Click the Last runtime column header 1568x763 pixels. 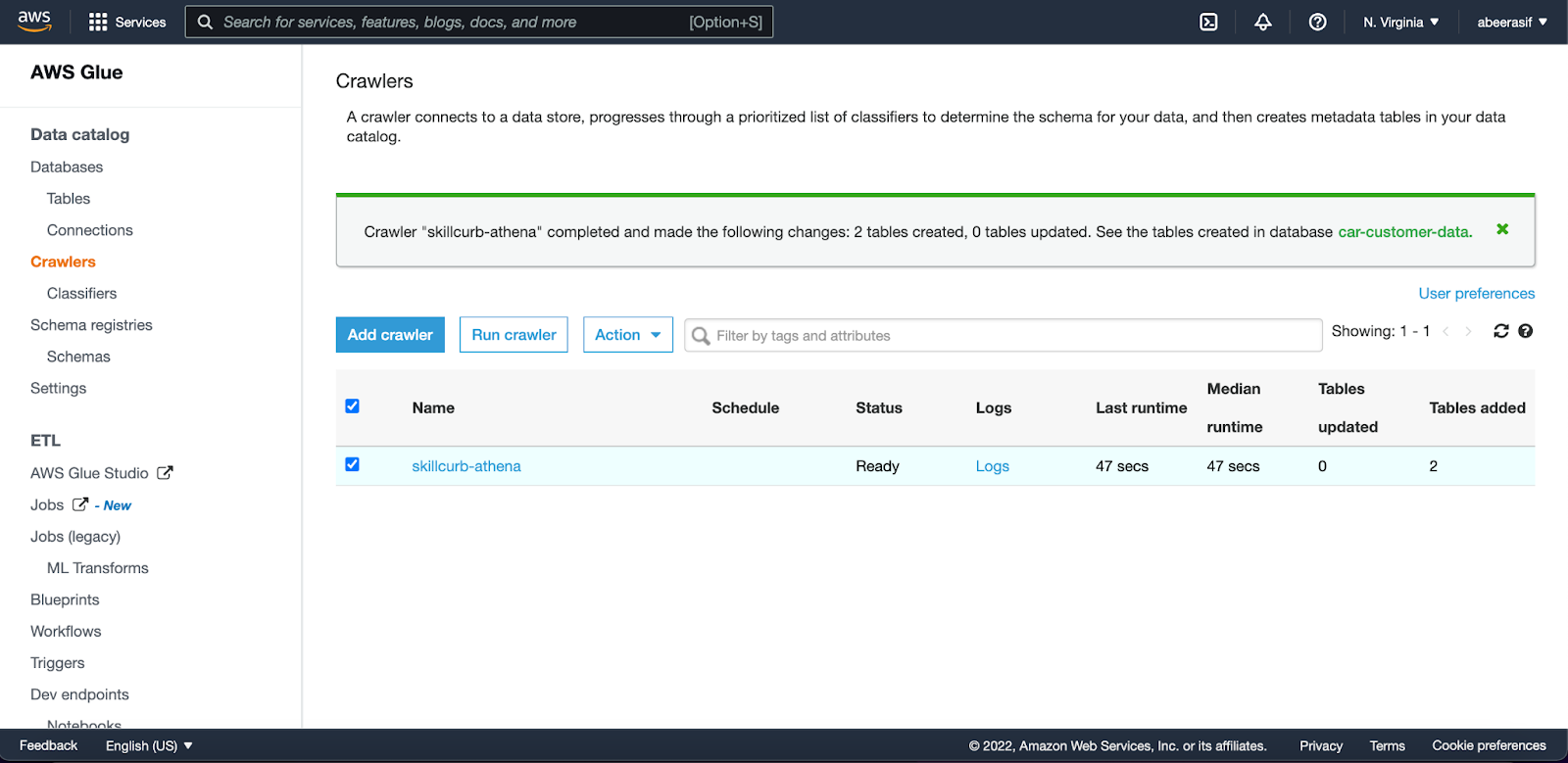pos(1142,407)
